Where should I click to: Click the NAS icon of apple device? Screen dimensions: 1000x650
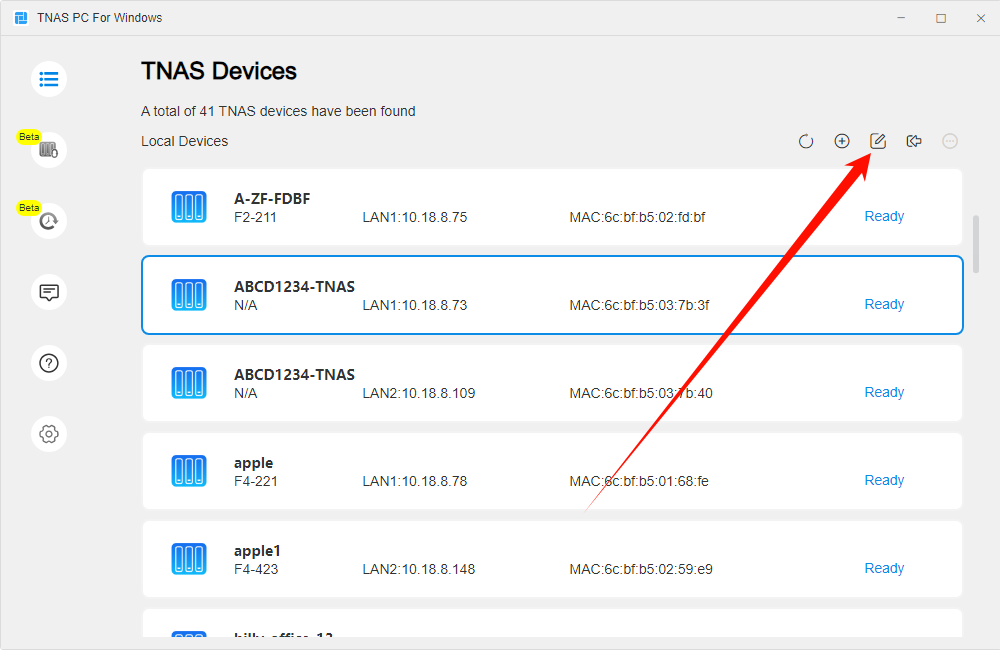[189, 471]
